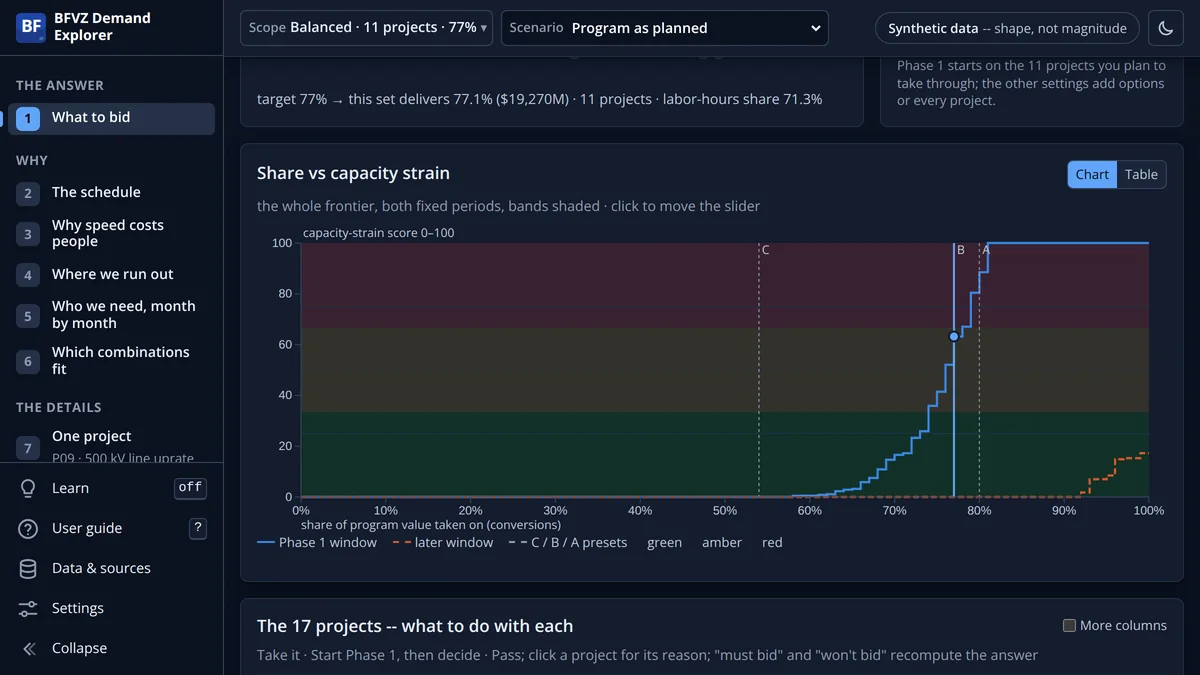Open What to bid section
Viewport: 1200px width, 675px height.
pyautogui.click(x=112, y=118)
